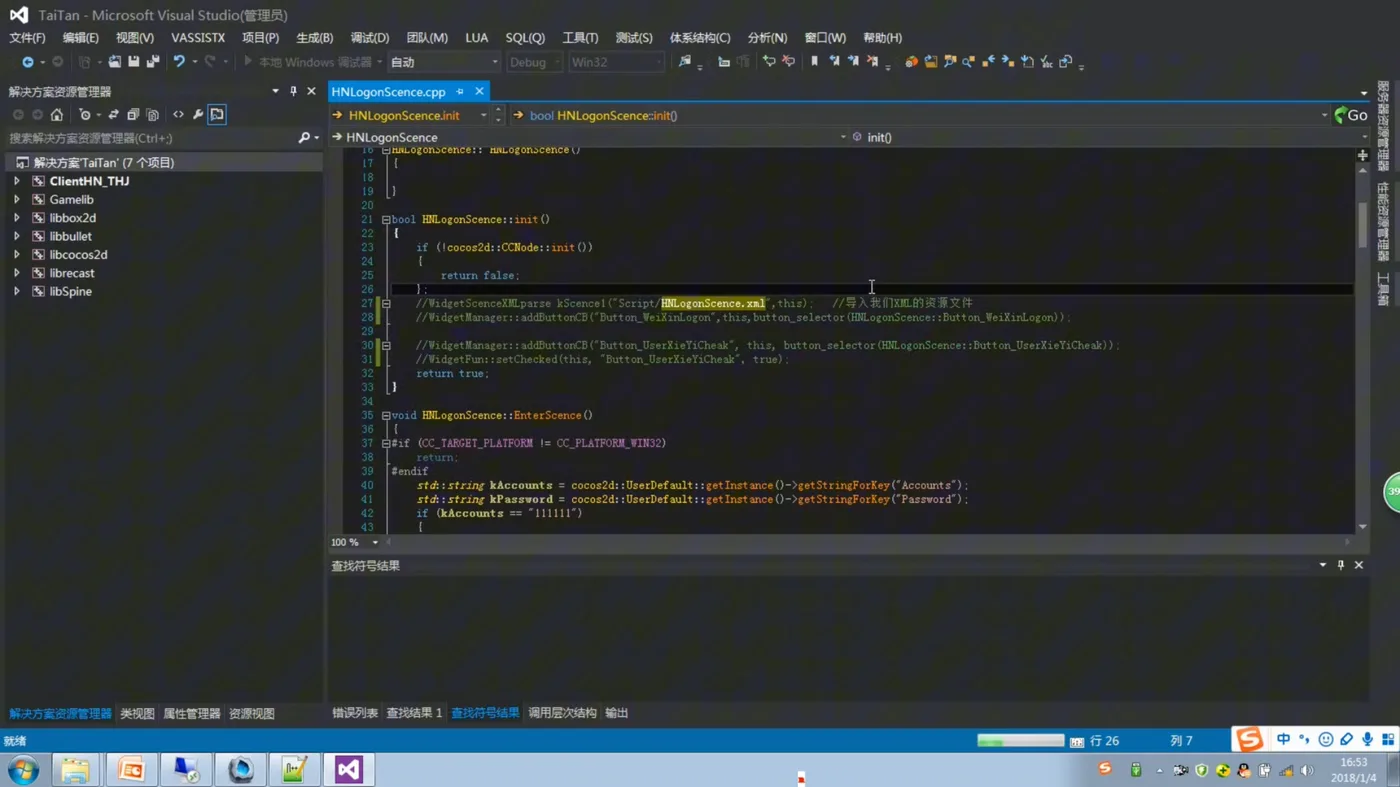Open Properties wrench icon in Solution Explorer
This screenshot has width=1400, height=787.
click(198, 115)
